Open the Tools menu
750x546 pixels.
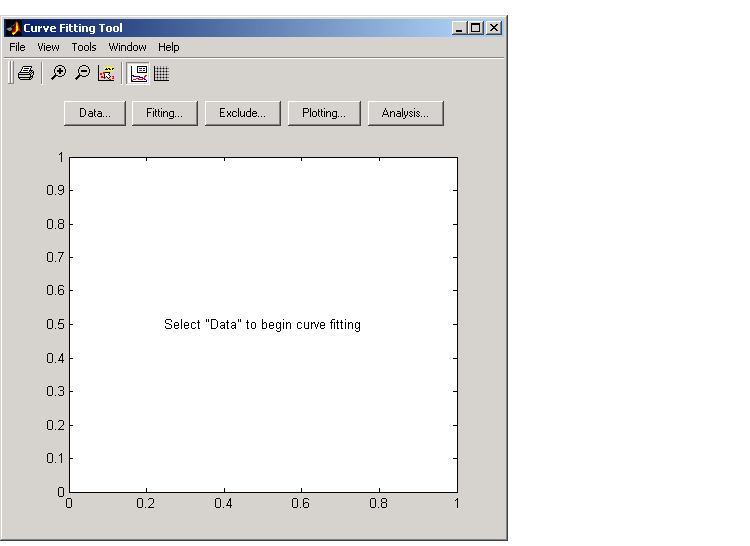tap(84, 47)
